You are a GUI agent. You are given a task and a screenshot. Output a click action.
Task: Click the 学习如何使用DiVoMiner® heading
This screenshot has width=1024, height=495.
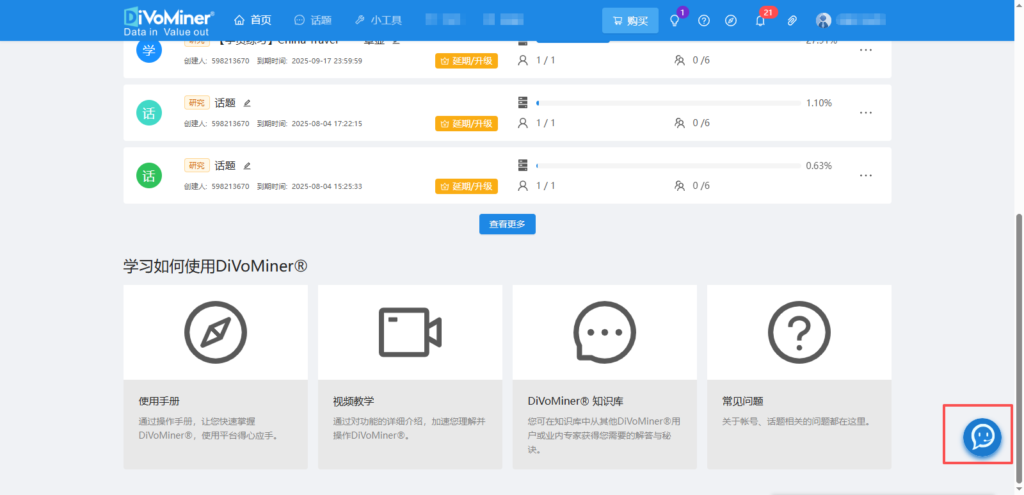(x=216, y=266)
